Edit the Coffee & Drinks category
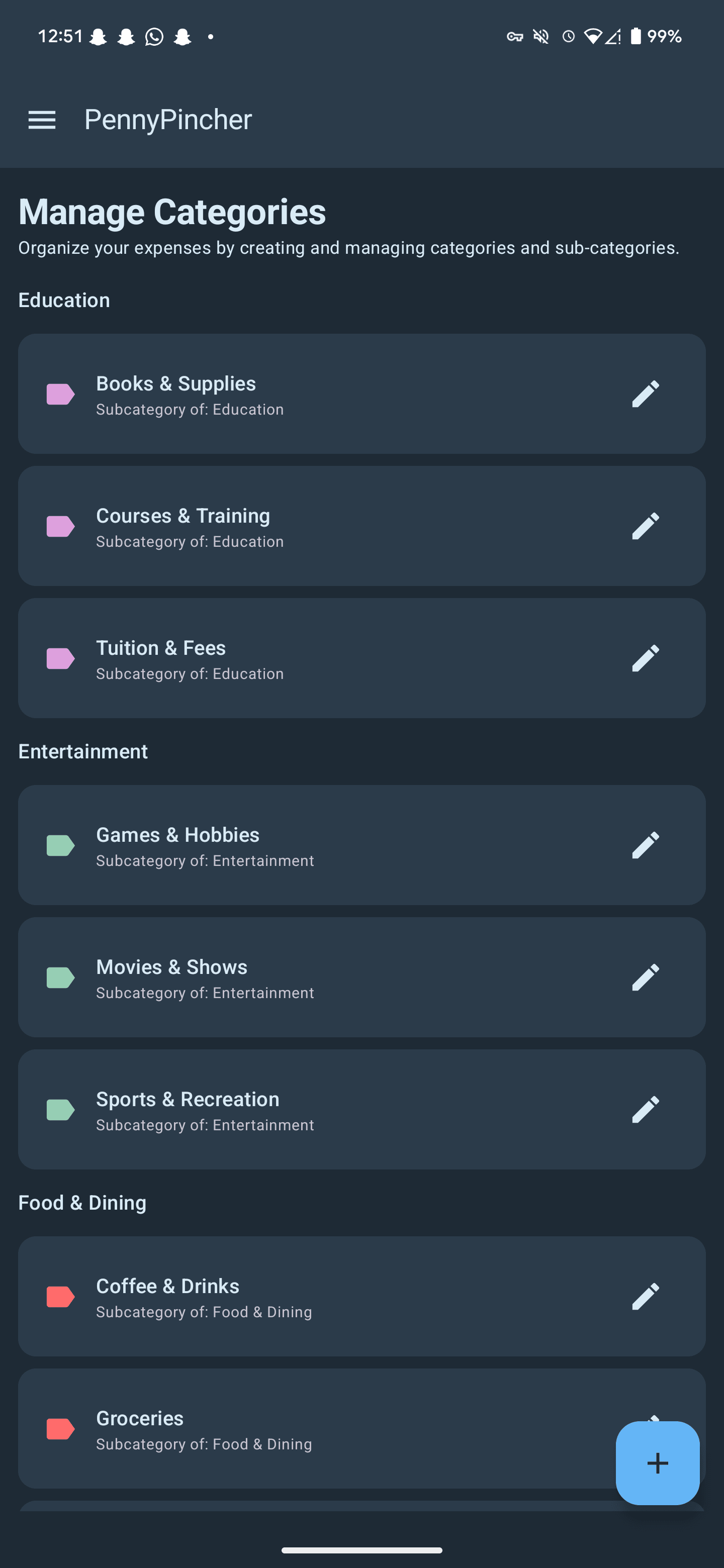This screenshot has width=724, height=1568. click(646, 1296)
